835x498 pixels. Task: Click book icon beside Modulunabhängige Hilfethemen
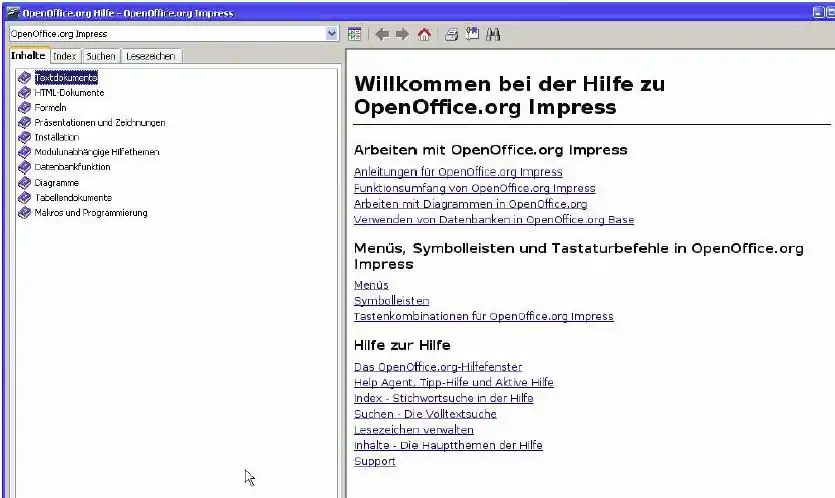point(24,152)
